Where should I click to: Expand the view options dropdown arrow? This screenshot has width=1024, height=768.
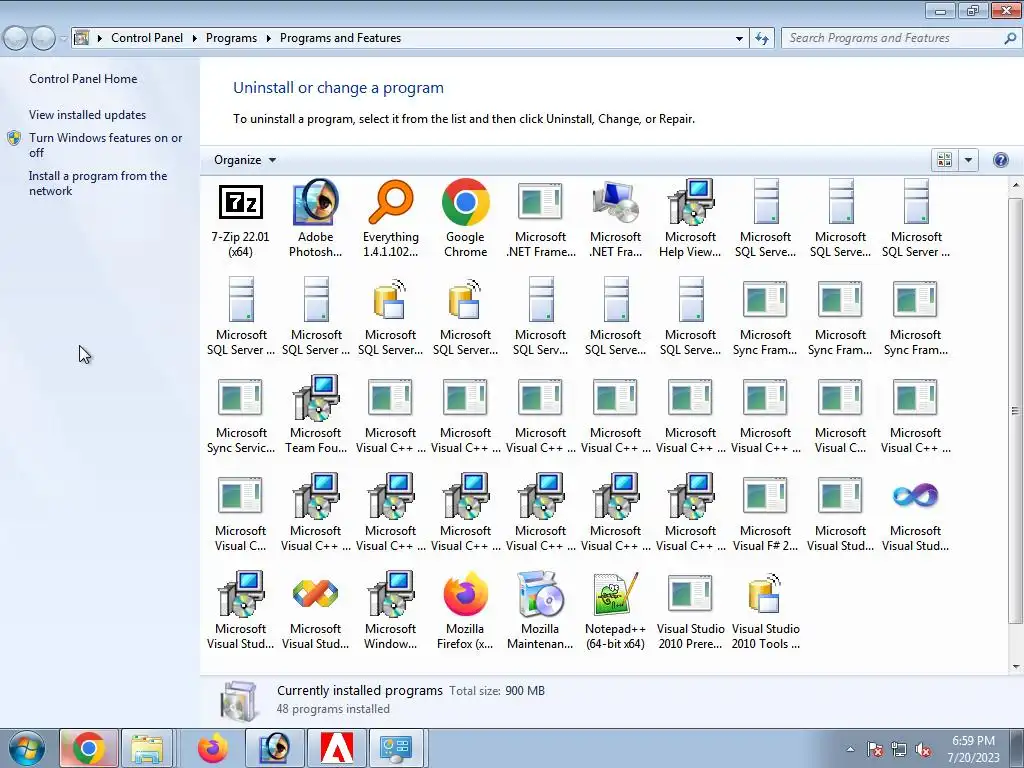pyautogui.click(x=968, y=160)
